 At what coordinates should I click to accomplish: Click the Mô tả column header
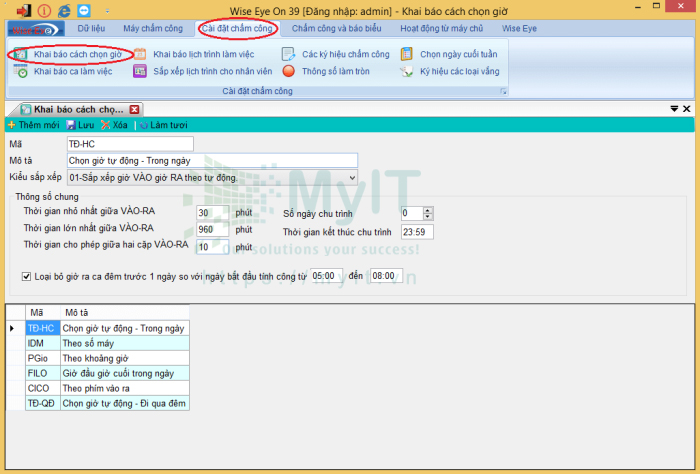click(x=125, y=312)
